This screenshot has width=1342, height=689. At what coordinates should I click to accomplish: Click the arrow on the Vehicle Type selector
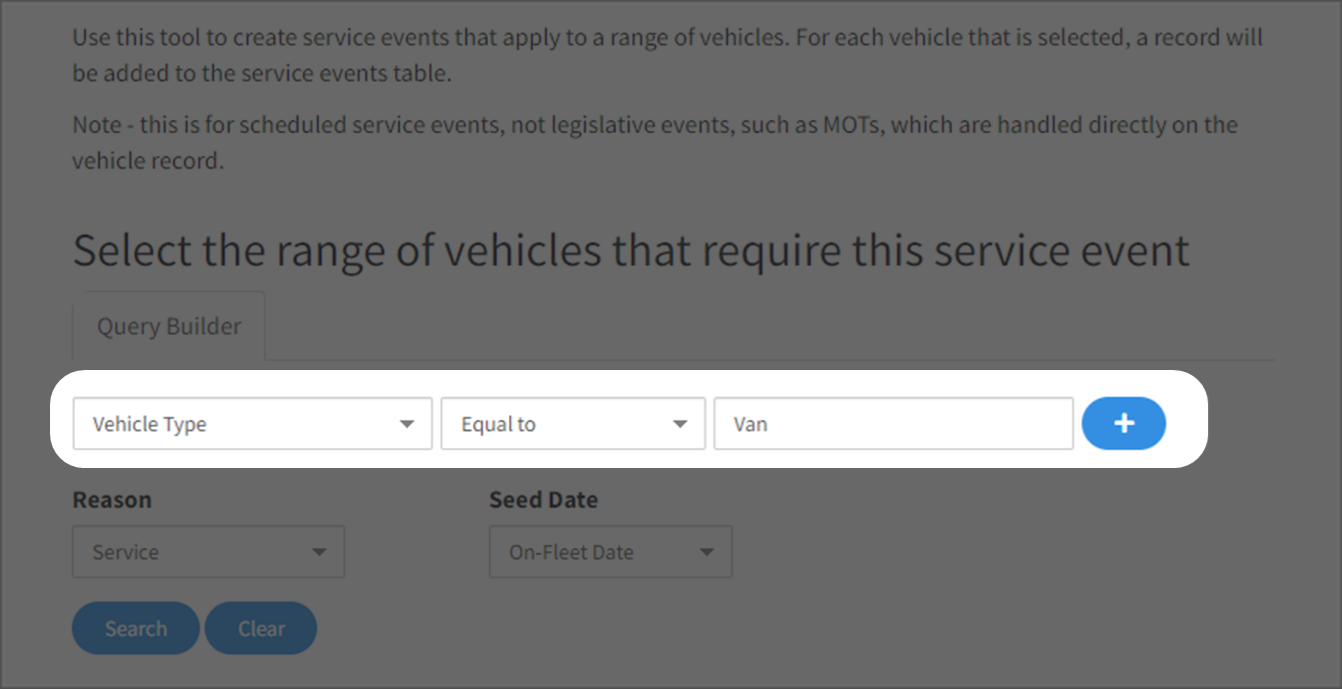[407, 424]
